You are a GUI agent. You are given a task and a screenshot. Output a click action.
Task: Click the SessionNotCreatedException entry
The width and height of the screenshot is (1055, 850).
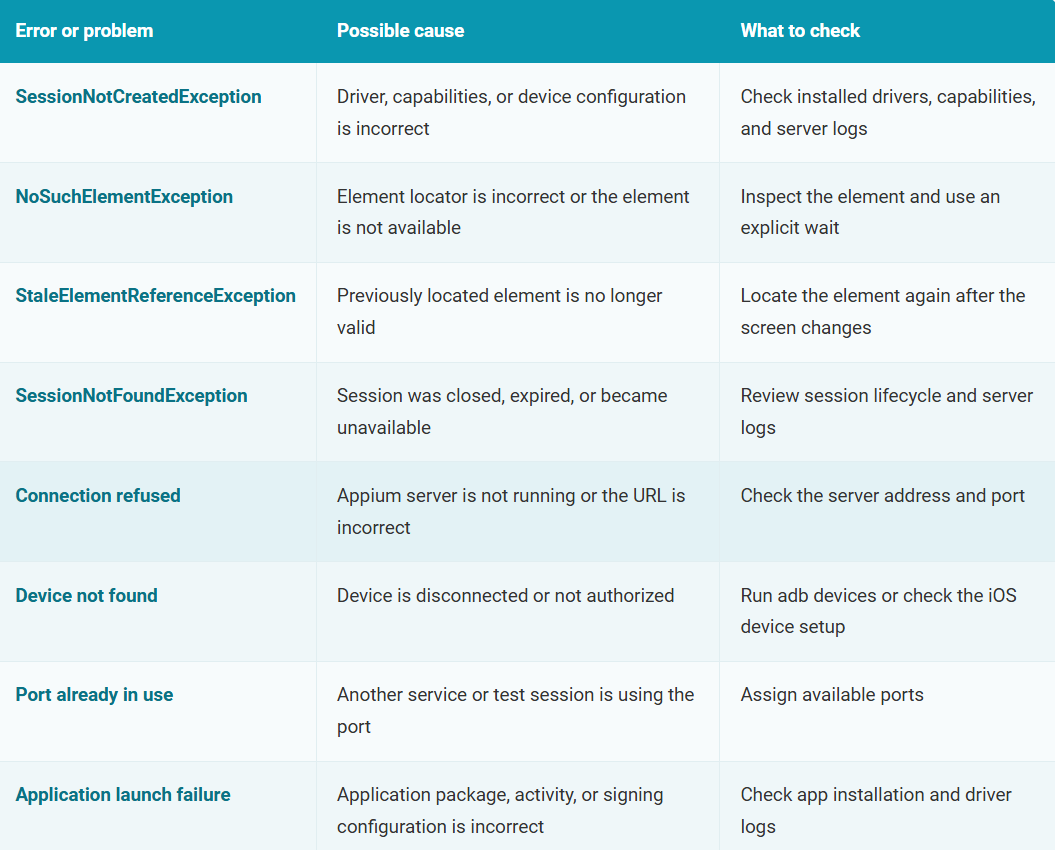pos(138,97)
